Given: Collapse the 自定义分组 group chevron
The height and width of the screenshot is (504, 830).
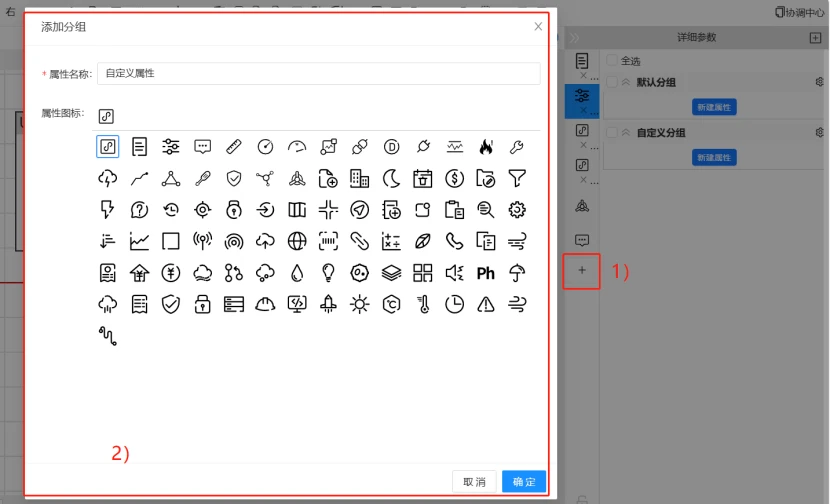Looking at the screenshot, I should tap(626, 132).
